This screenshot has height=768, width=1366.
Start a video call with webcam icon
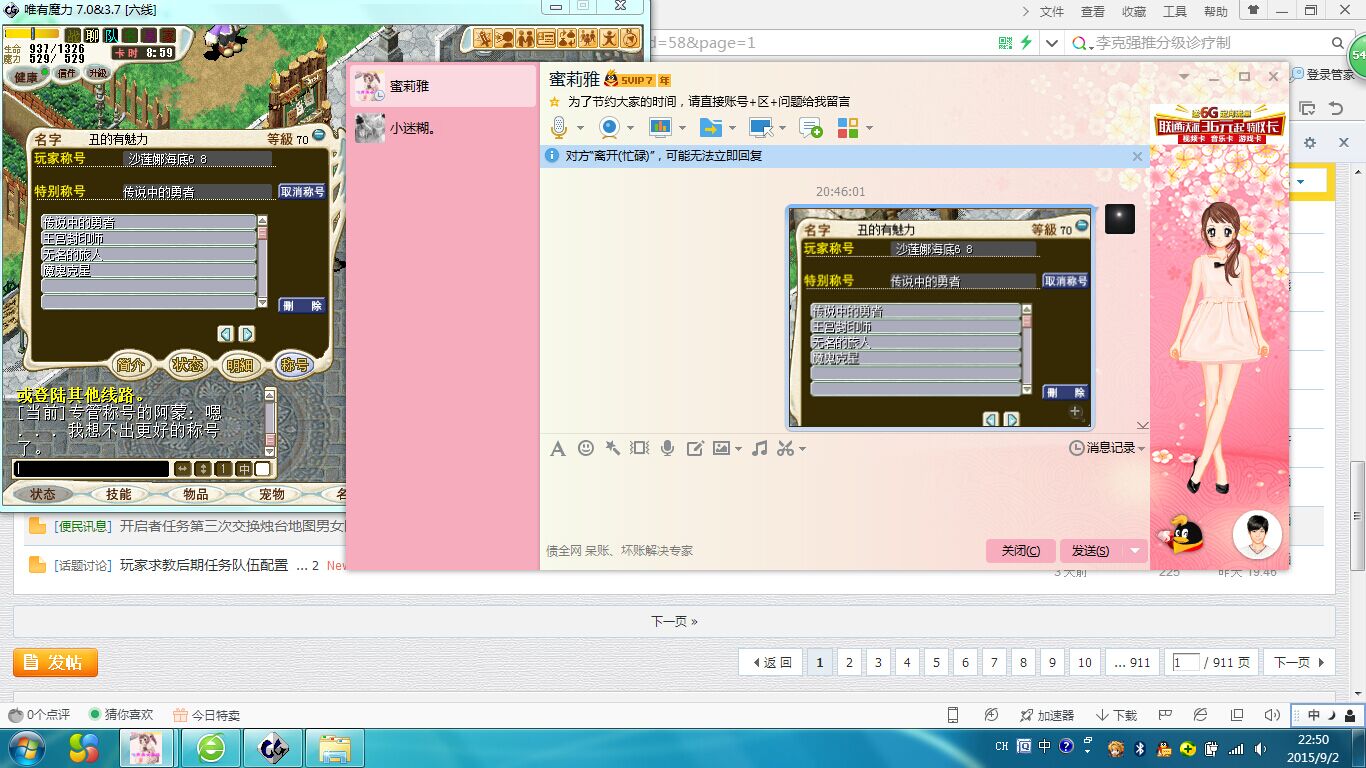(609, 128)
